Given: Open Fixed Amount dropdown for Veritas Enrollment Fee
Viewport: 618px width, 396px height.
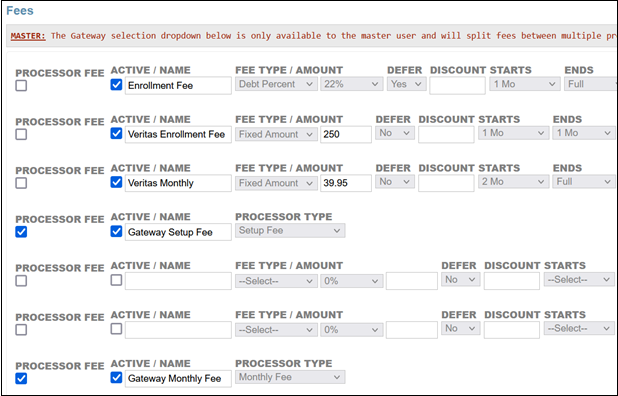Looking at the screenshot, I should (x=276, y=134).
